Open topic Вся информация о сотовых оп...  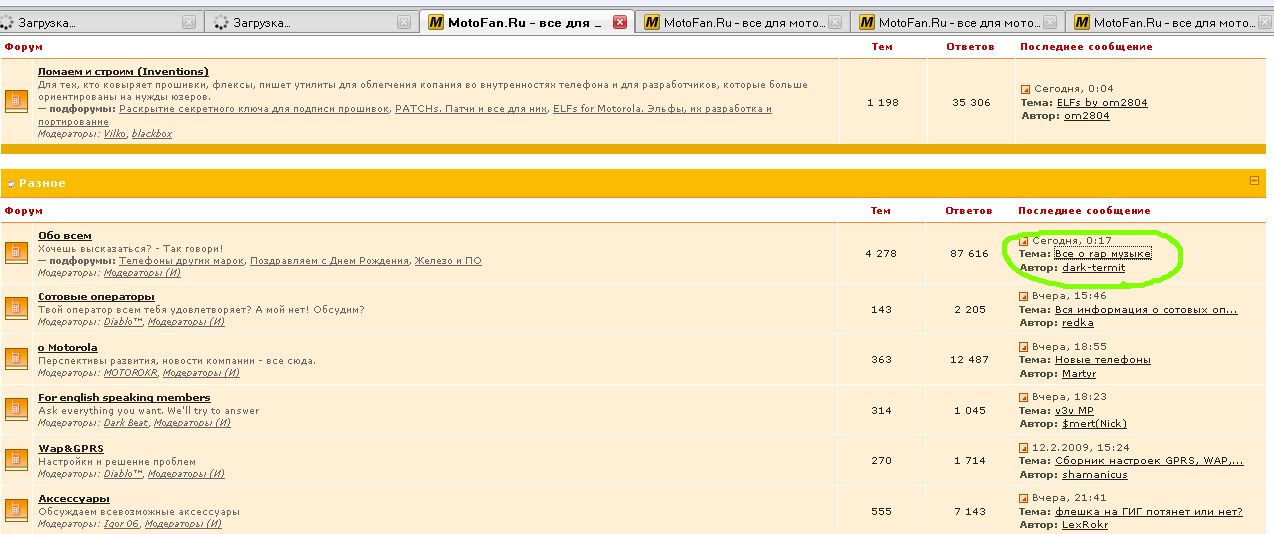coord(1146,310)
